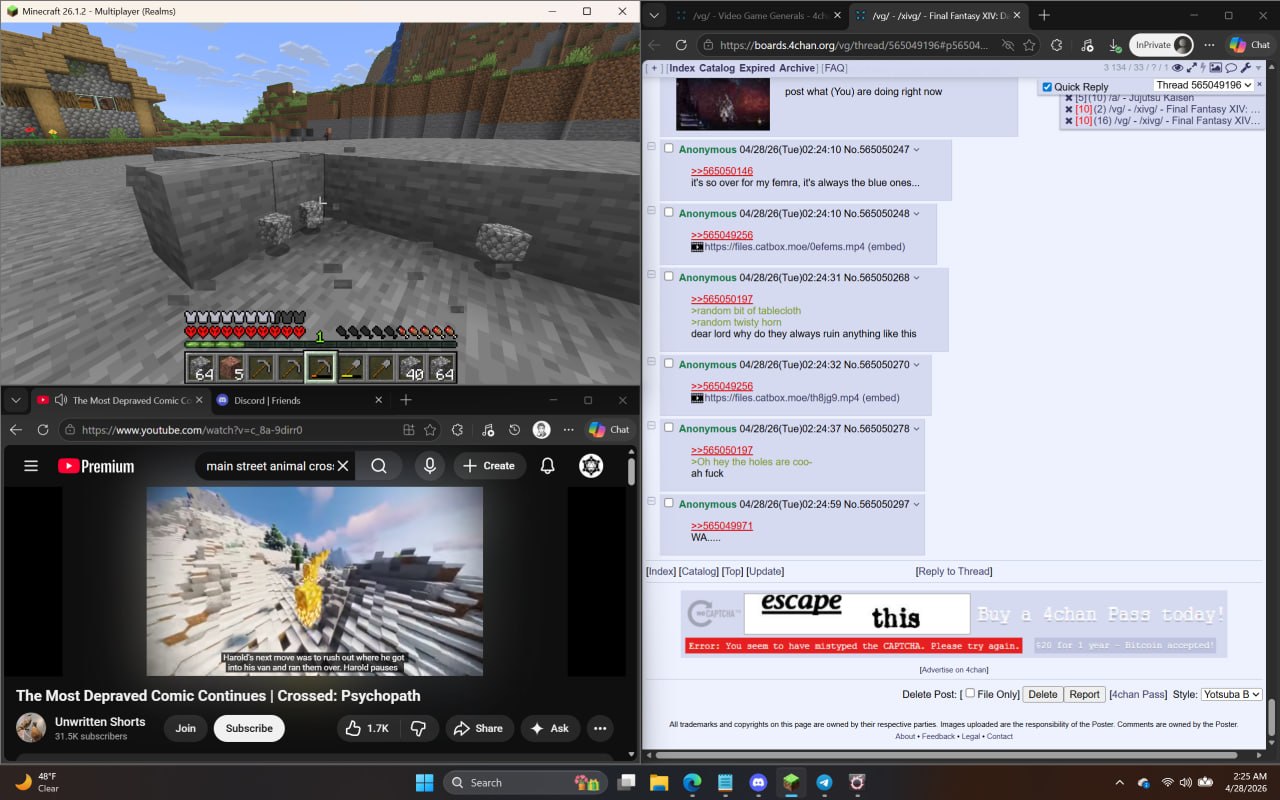Refresh the YouTube browser page

click(43, 430)
